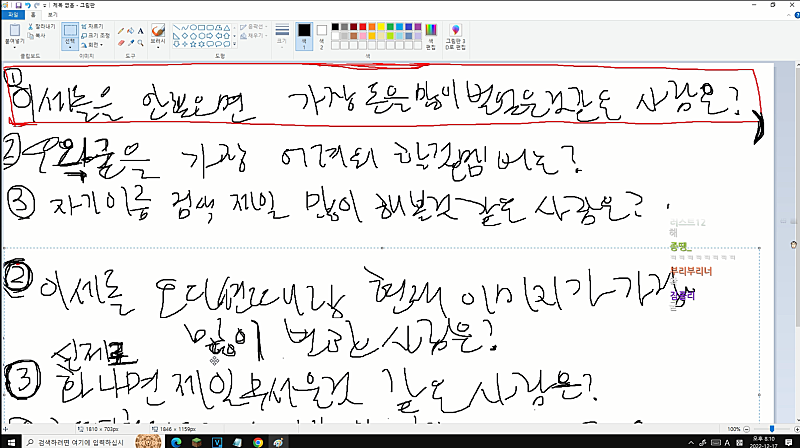
Task: Click the Redo arrow in title bar
Action: (x=36, y=5)
